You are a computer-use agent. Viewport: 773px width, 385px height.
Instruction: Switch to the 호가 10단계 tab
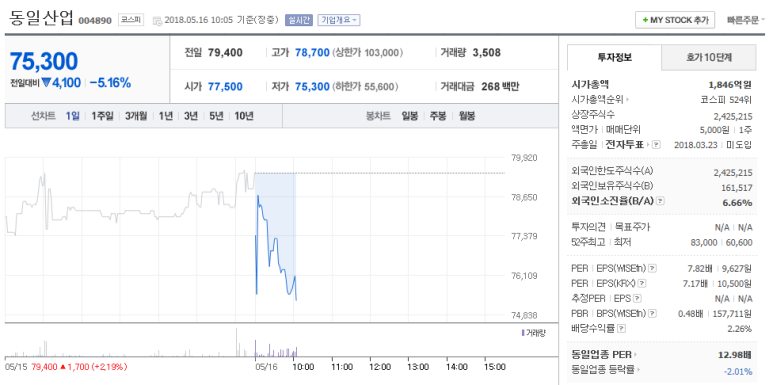(x=708, y=57)
